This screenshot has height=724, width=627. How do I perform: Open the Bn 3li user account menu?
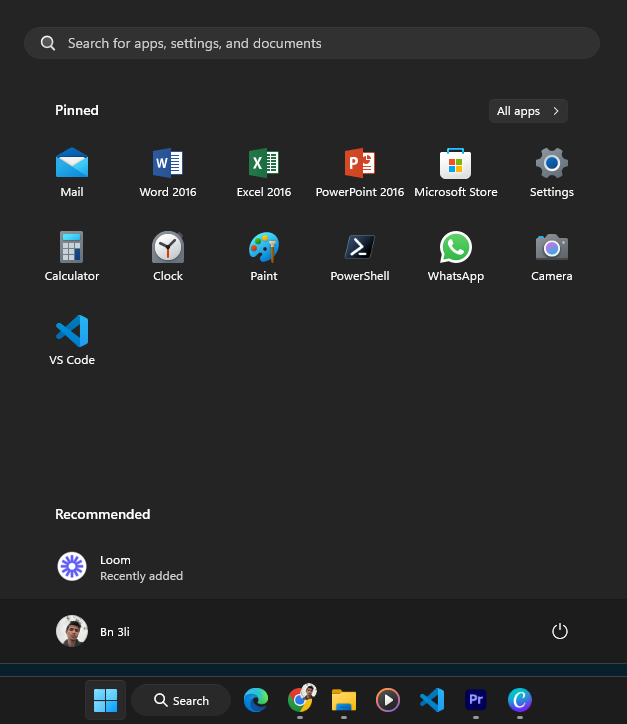(93, 631)
